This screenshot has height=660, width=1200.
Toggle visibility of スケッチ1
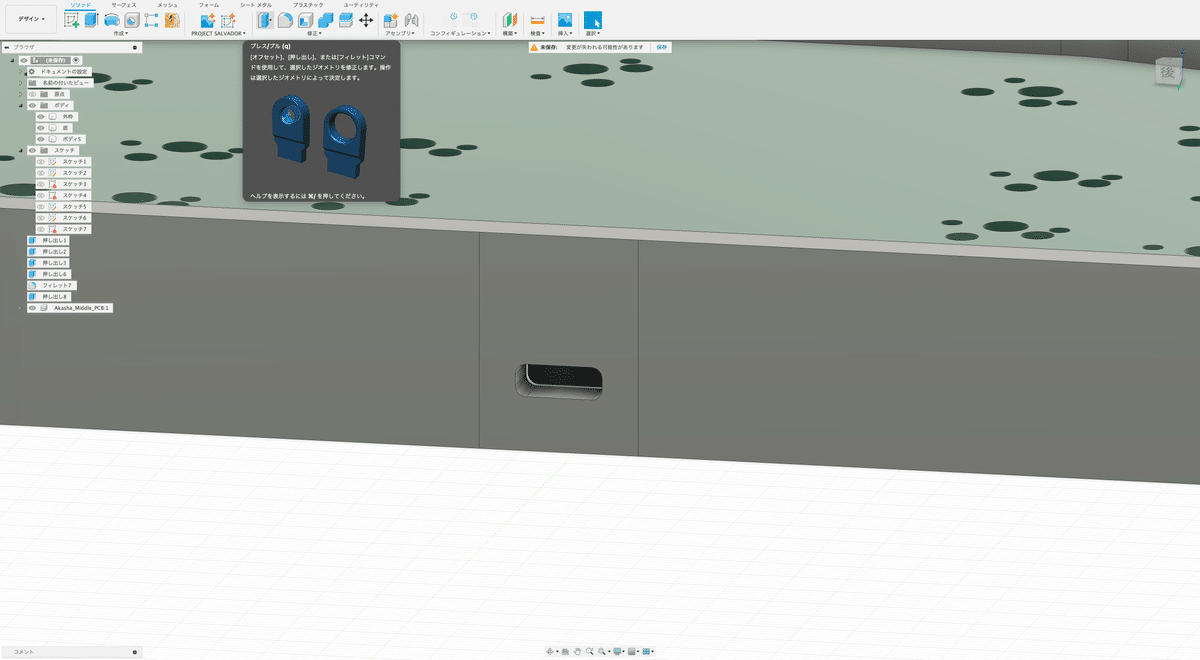click(41, 161)
